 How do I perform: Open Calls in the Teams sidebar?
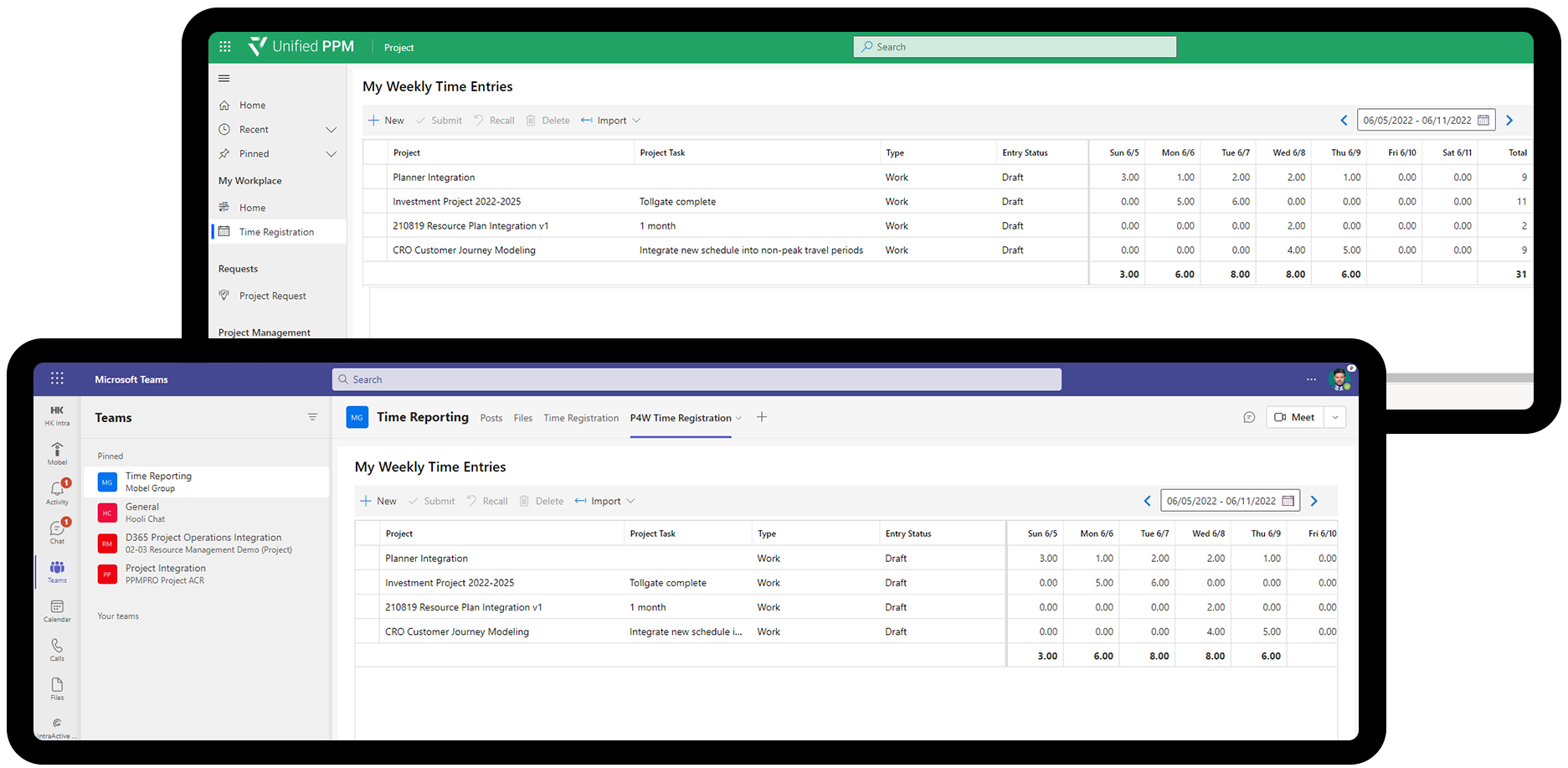(x=57, y=650)
